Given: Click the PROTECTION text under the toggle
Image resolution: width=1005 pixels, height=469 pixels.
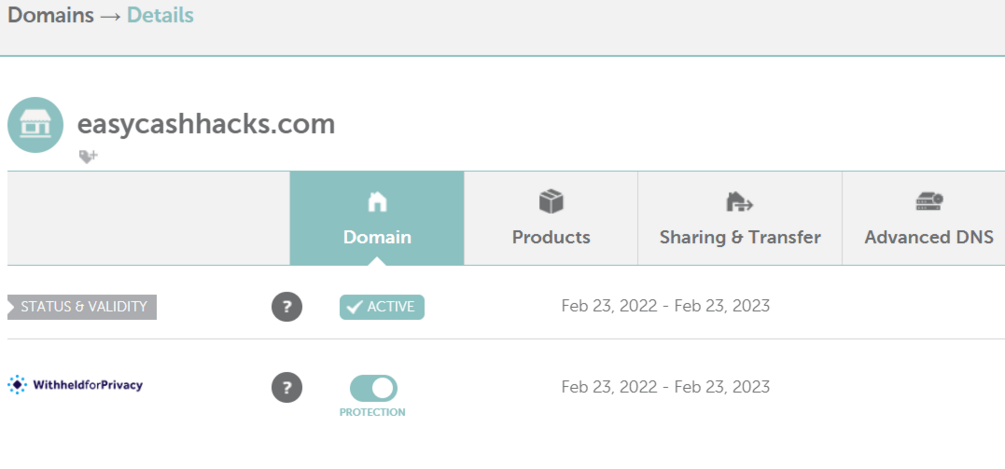Looking at the screenshot, I should [x=372, y=412].
